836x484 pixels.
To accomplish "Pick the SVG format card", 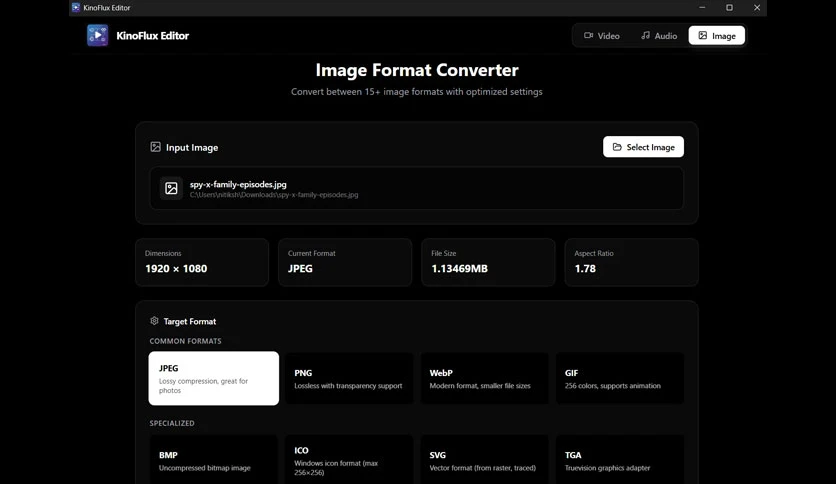I will pyautogui.click(x=485, y=461).
